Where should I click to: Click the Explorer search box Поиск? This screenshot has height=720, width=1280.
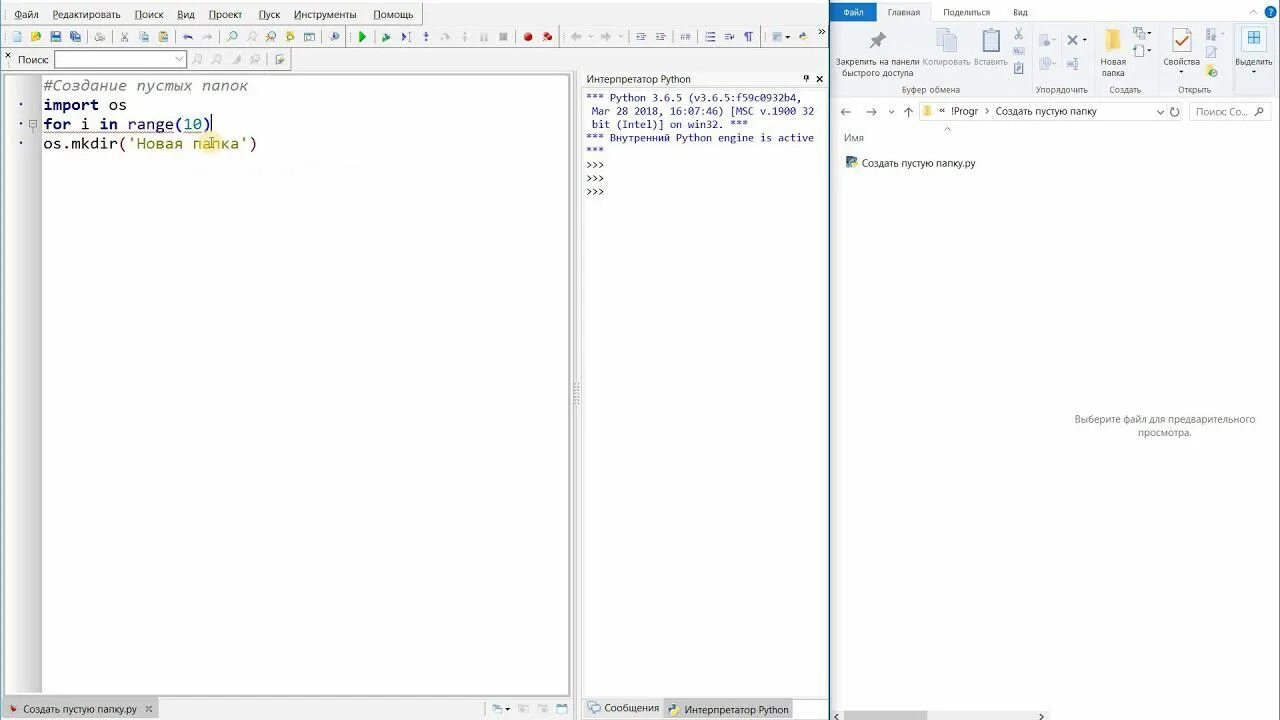click(1229, 112)
